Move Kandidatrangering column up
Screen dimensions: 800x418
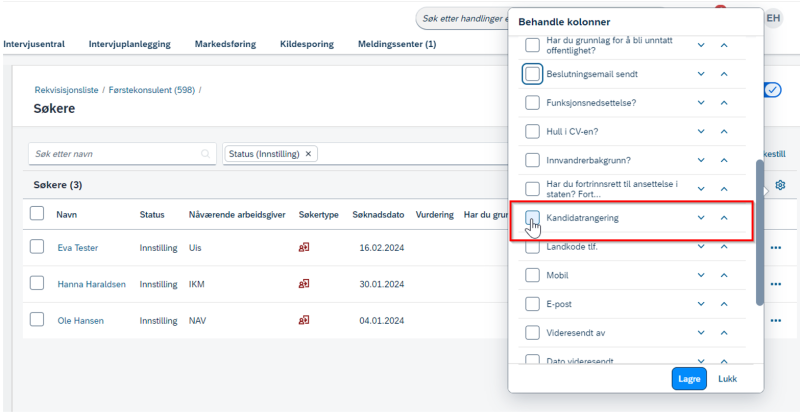(724, 218)
